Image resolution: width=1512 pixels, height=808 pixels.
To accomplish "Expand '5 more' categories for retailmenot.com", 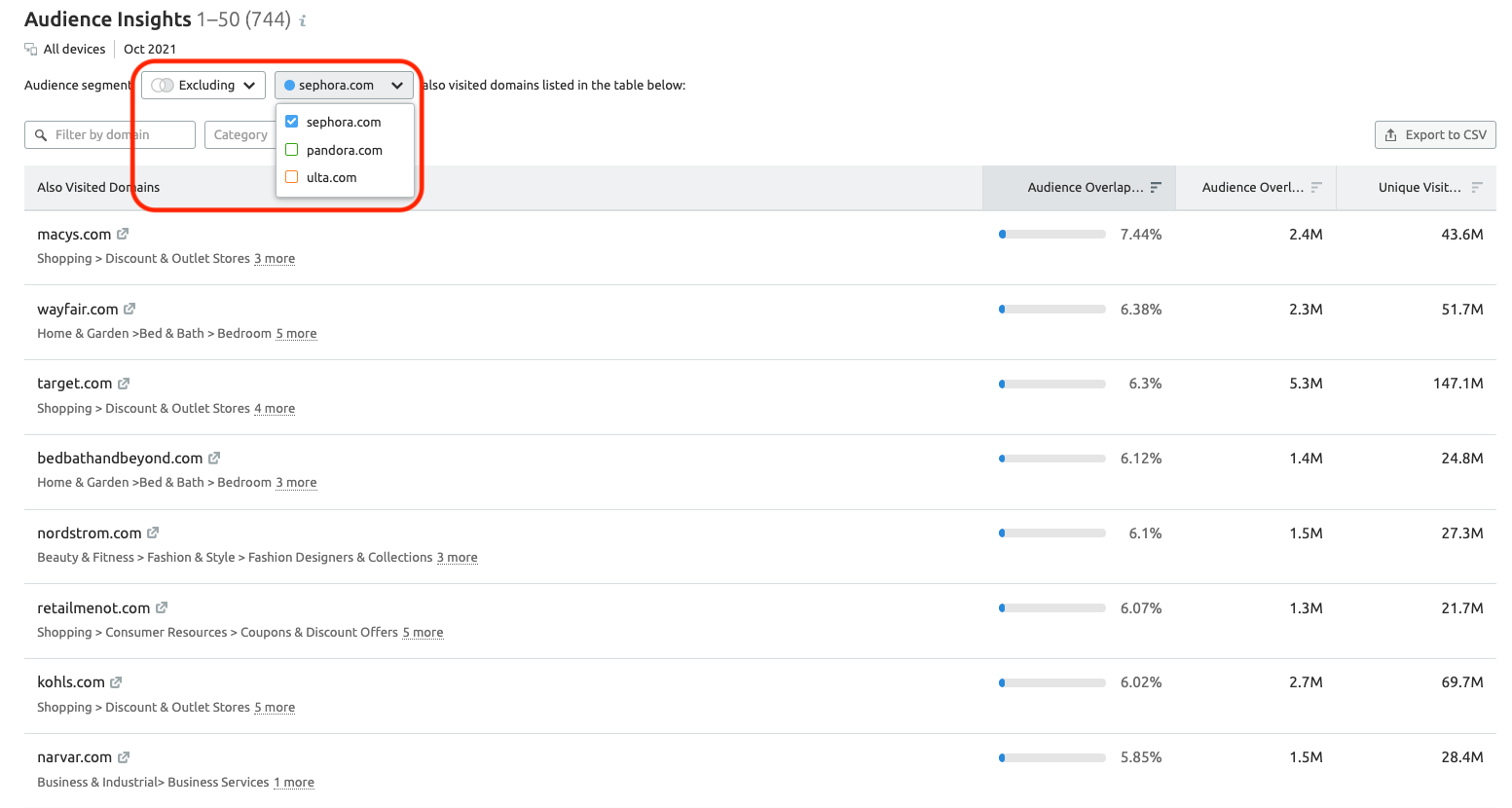I will (x=423, y=633).
